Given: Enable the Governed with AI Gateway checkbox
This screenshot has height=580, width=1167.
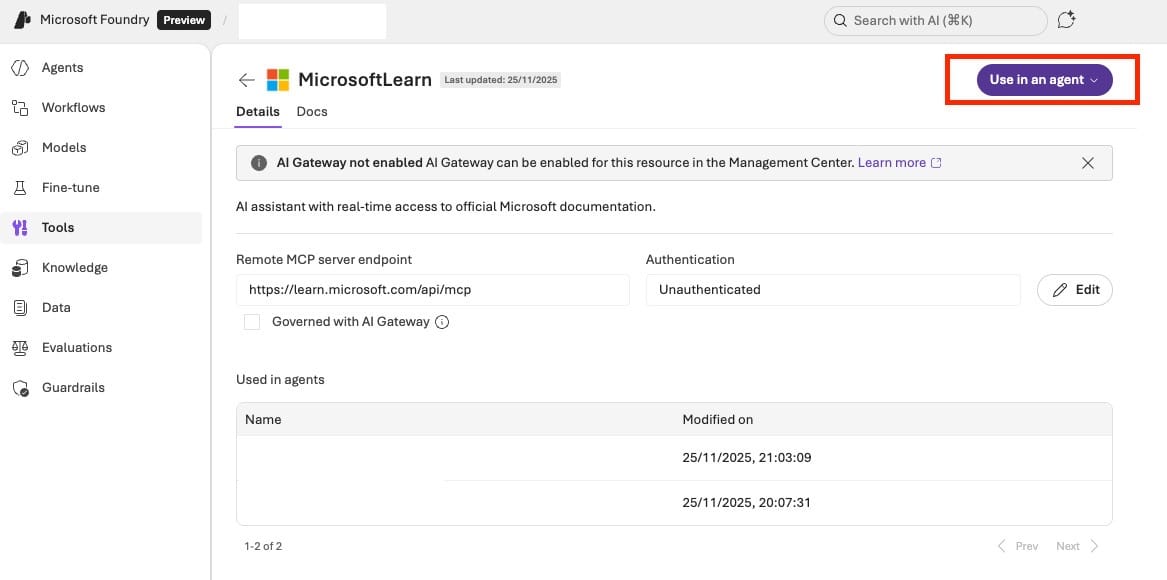Looking at the screenshot, I should 252,322.
